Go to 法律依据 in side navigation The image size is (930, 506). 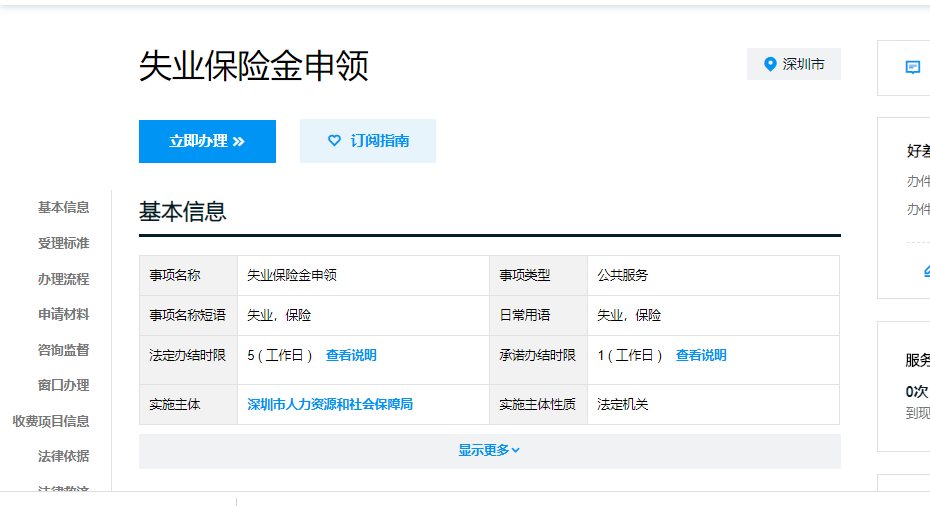63,456
